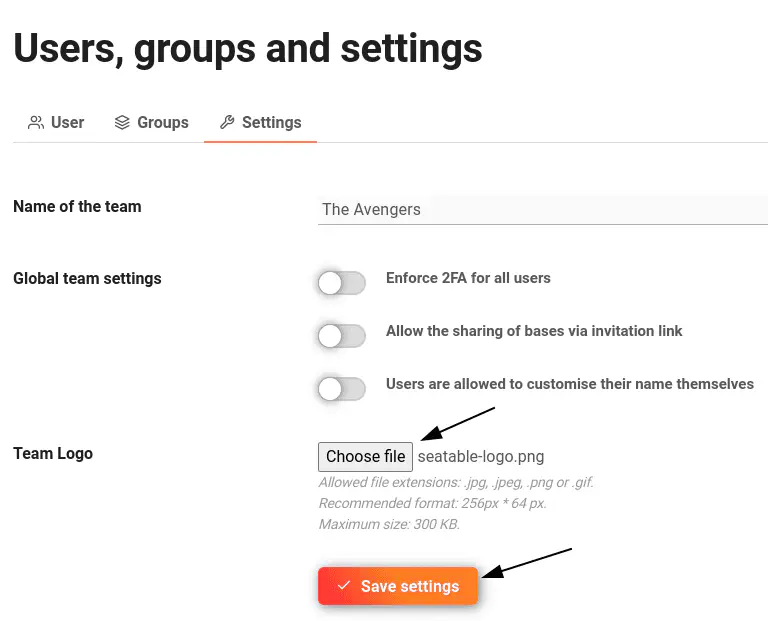
Task: Click the "Global team settings" label
Action: pyautogui.click(x=87, y=279)
